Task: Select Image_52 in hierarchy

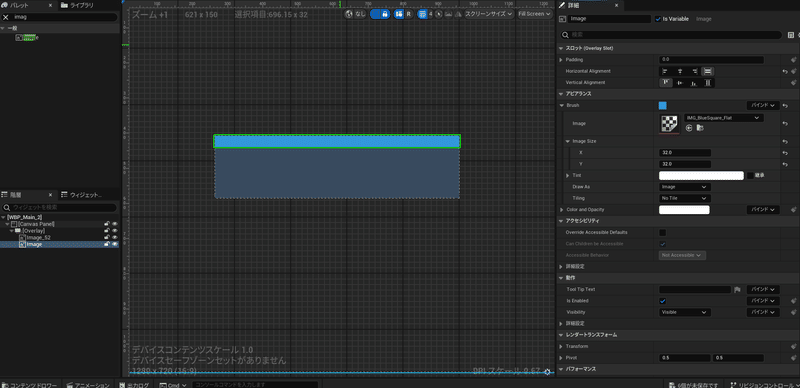Action: point(38,237)
